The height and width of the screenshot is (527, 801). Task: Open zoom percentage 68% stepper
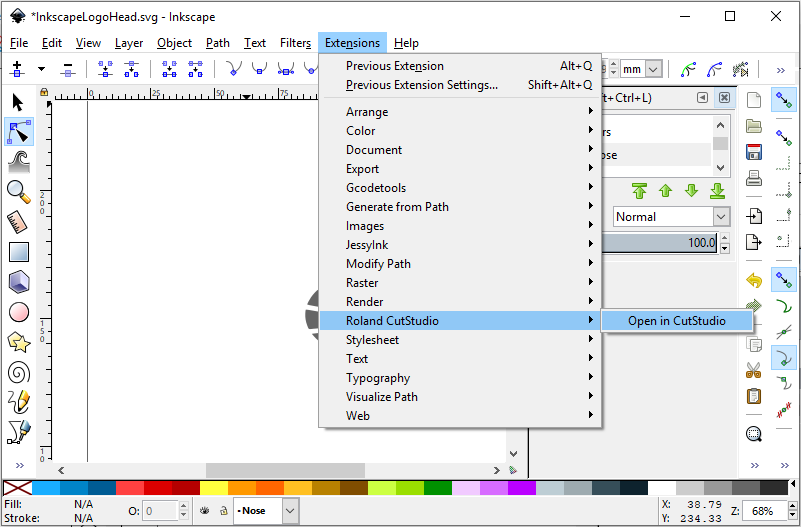793,511
